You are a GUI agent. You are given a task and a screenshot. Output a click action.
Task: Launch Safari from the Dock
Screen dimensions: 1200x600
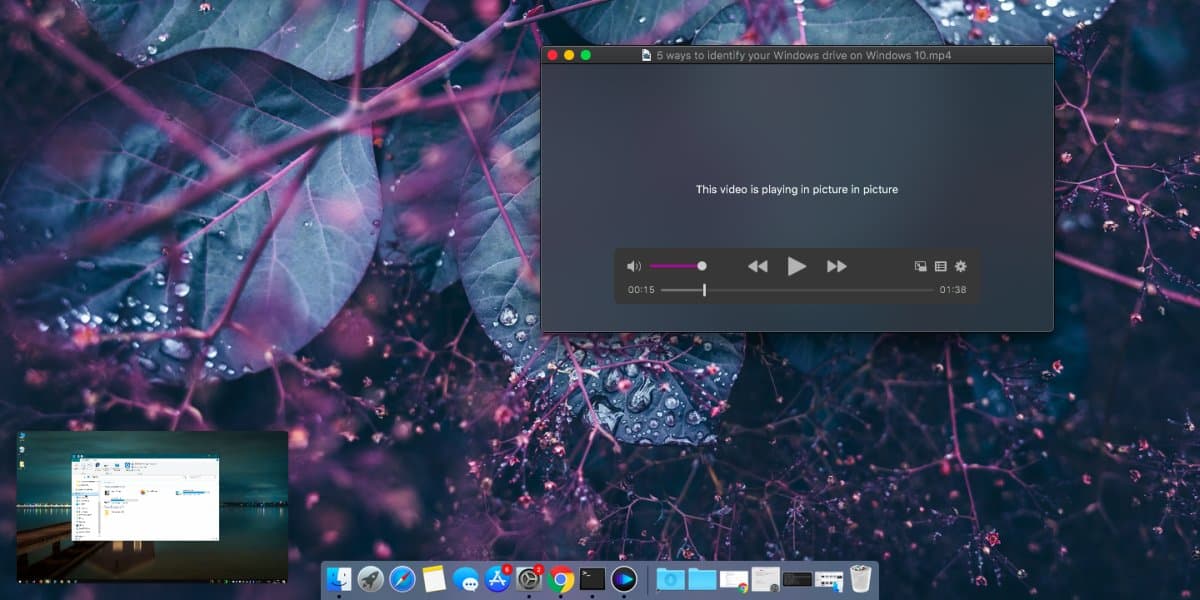coord(402,578)
